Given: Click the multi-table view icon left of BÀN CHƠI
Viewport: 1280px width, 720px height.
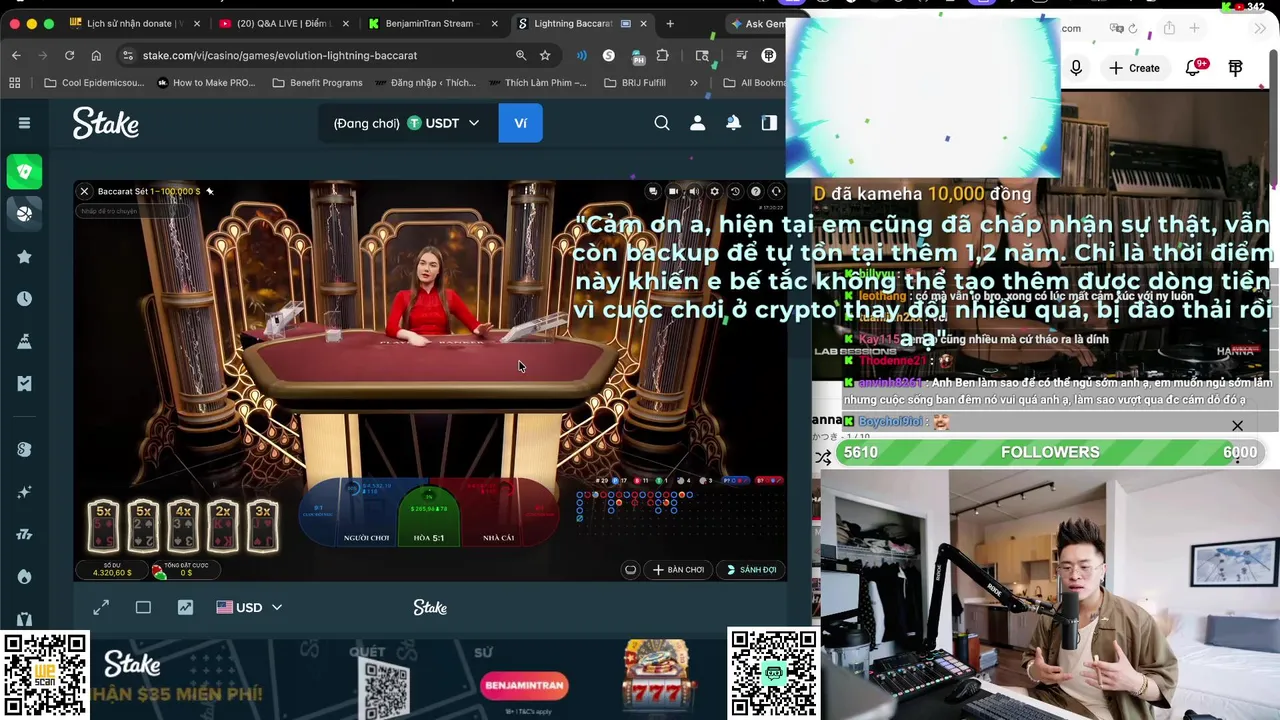Looking at the screenshot, I should 630,570.
